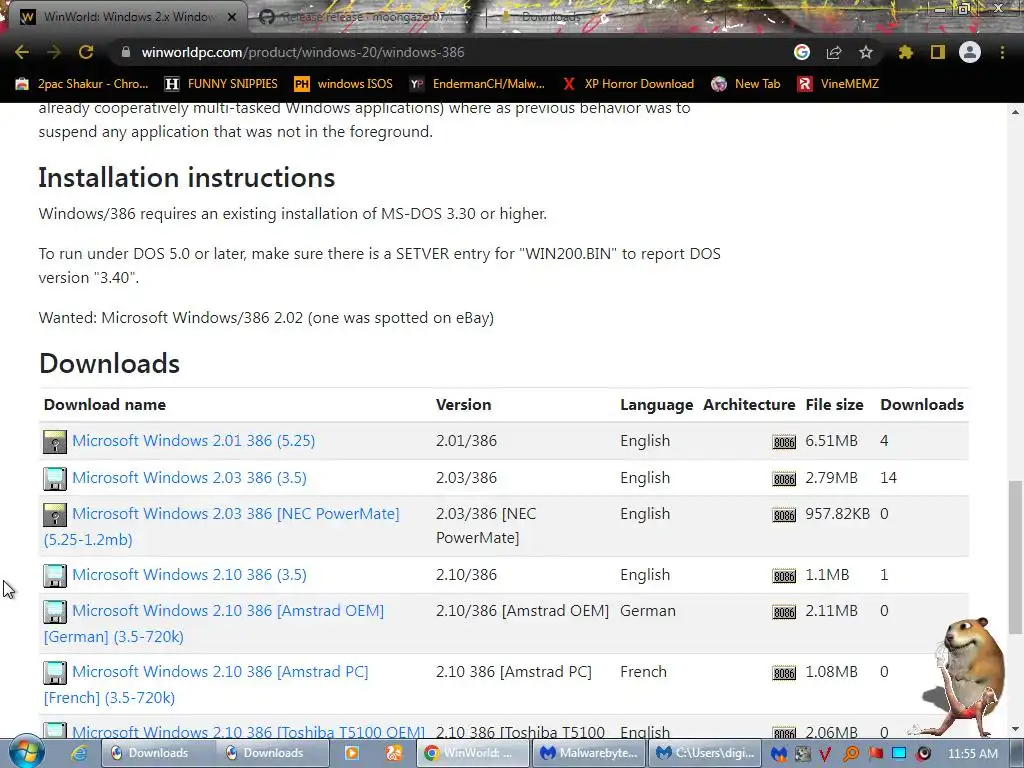The image size is (1024, 768).
Task: Download Microsoft Windows 2.01 386 (5.25)
Action: 193,441
